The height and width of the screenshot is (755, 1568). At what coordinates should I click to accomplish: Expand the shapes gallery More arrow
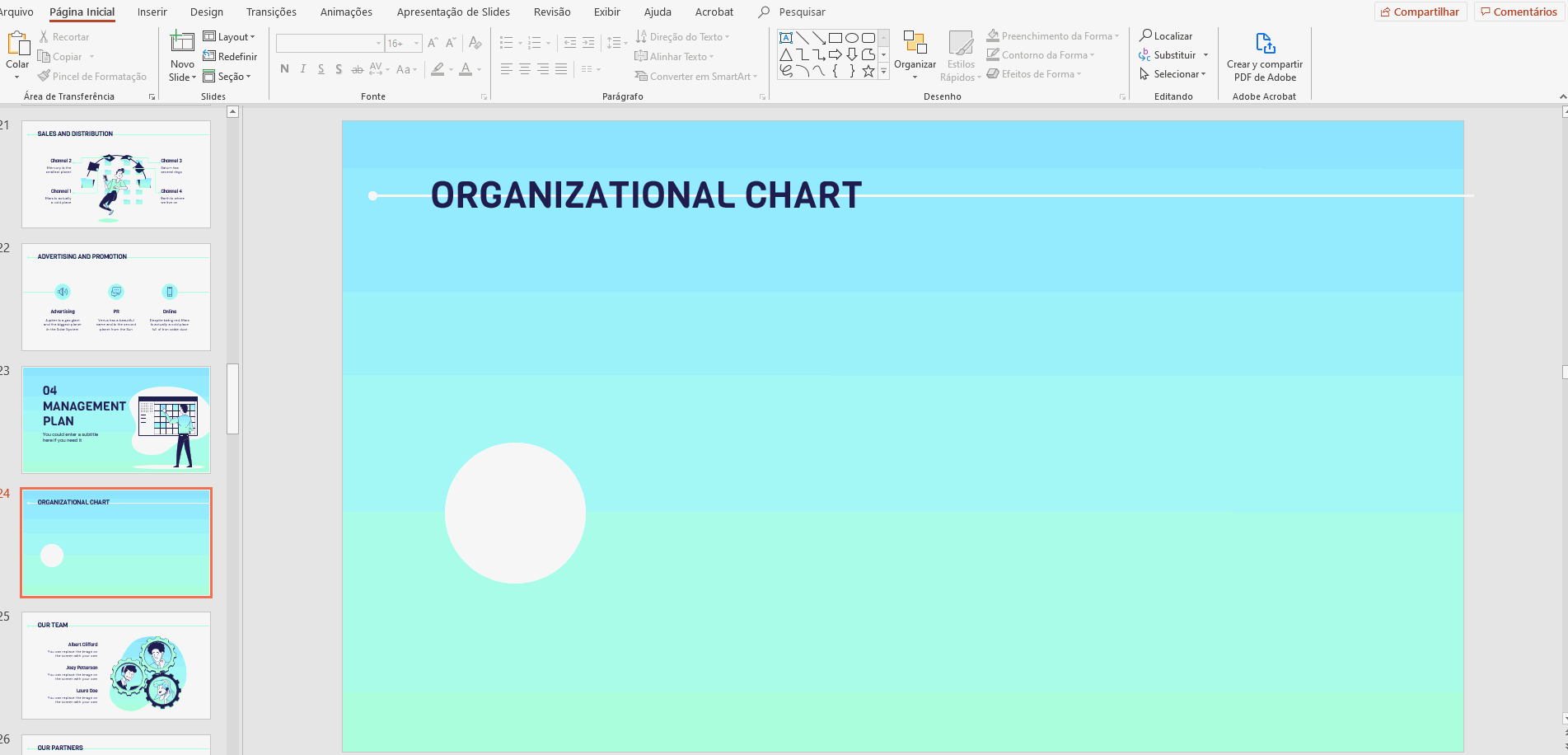tap(883, 72)
